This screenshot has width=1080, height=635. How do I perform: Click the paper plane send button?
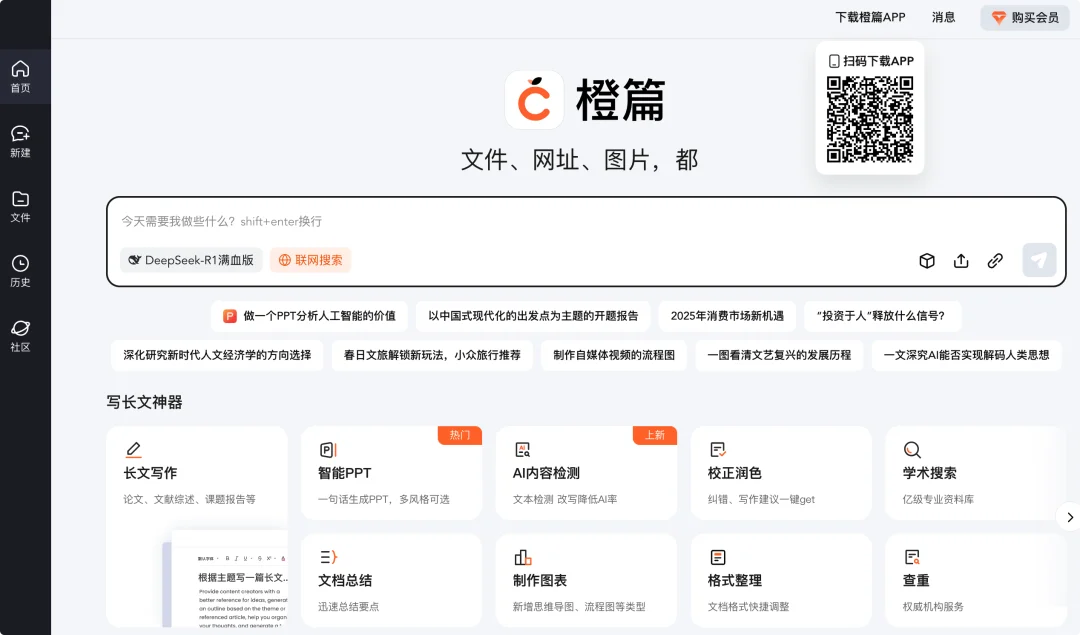click(x=1039, y=260)
